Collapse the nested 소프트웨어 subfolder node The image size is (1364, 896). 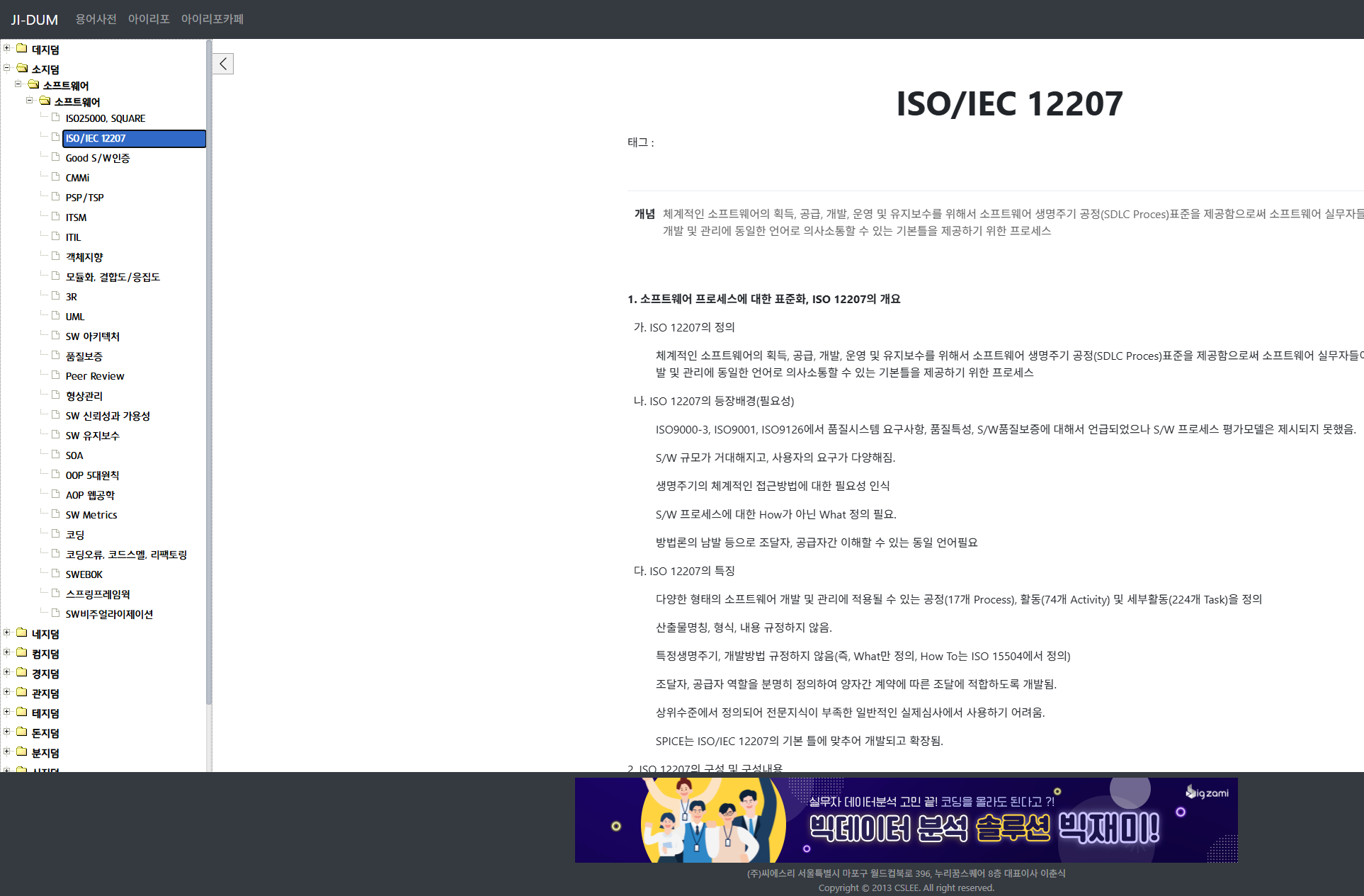(30, 101)
